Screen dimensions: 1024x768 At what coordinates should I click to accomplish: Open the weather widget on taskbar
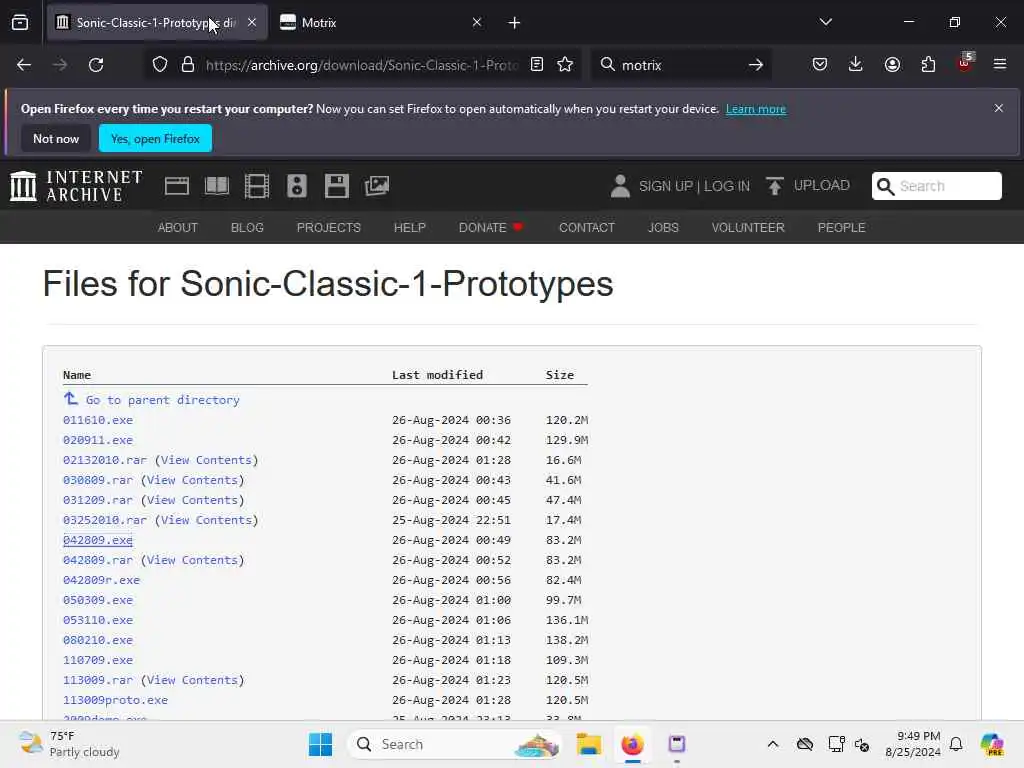pos(69,744)
